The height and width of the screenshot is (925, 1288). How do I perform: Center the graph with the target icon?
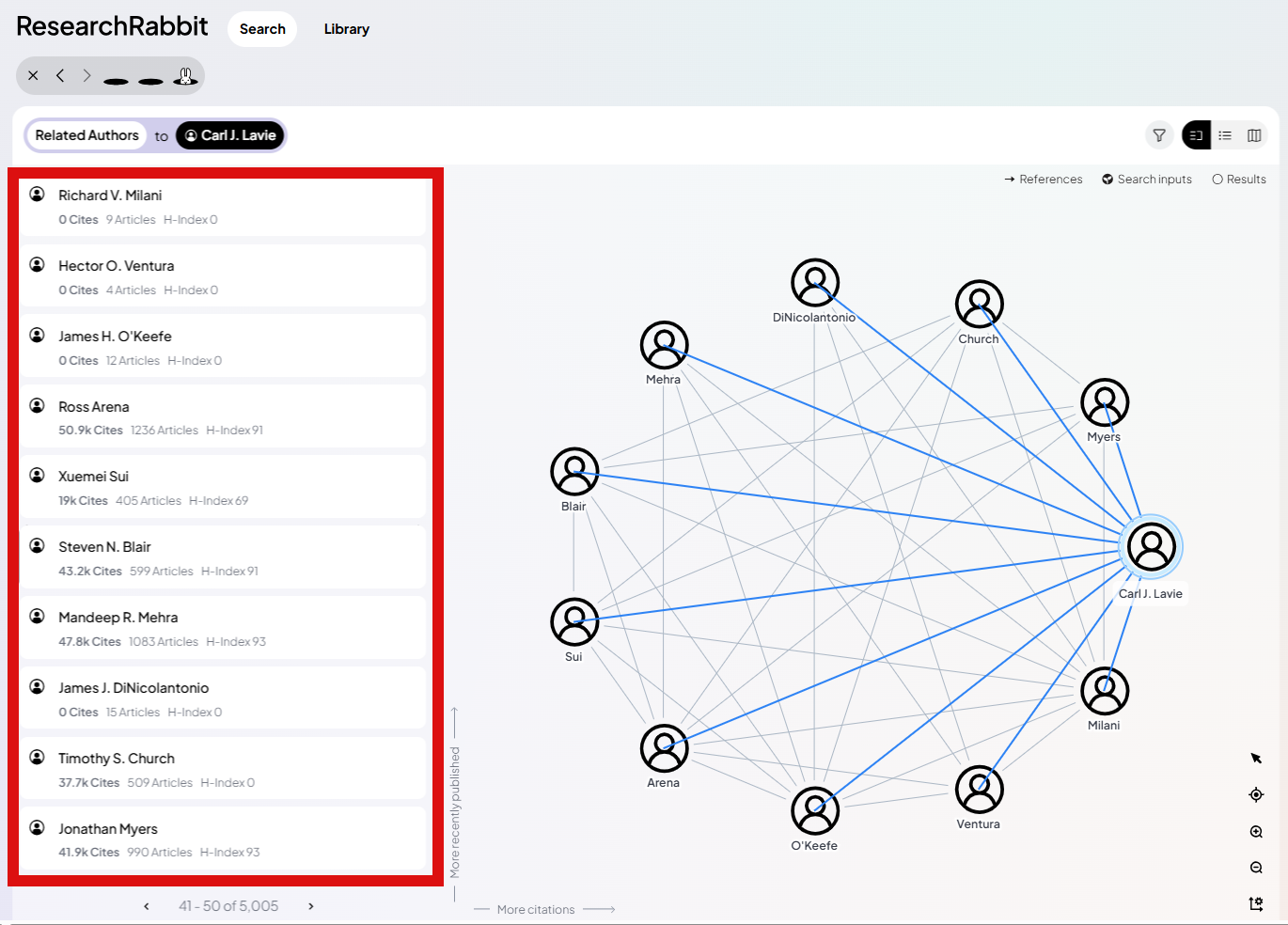pos(1256,795)
